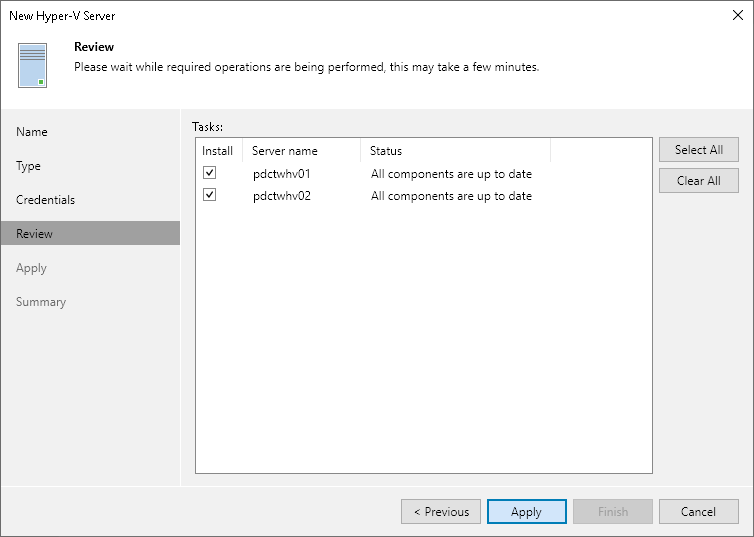This screenshot has height=537, width=754.
Task: Cancel the New Hyper-V Server wizard
Action: (x=699, y=512)
